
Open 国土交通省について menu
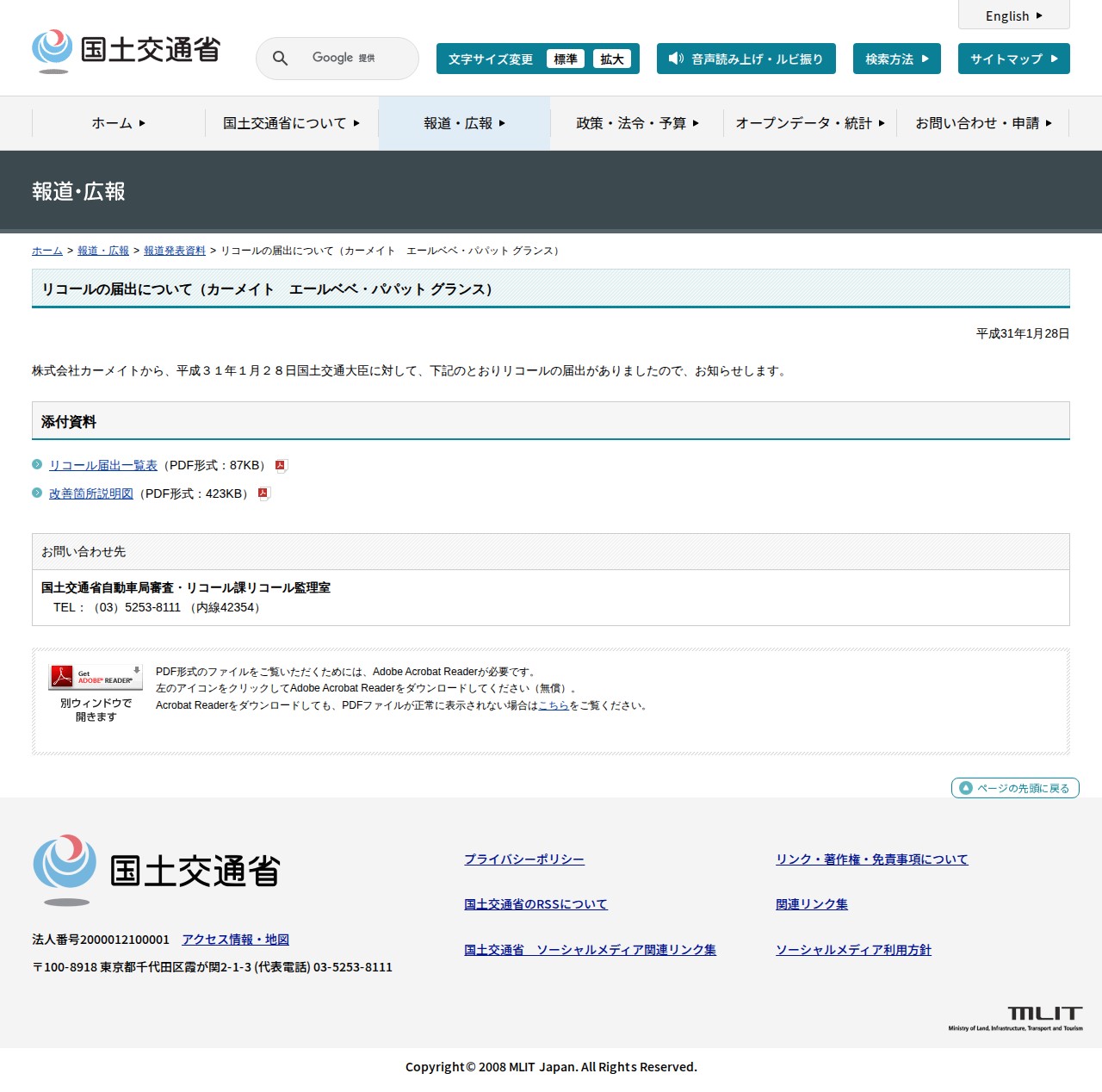pos(292,123)
